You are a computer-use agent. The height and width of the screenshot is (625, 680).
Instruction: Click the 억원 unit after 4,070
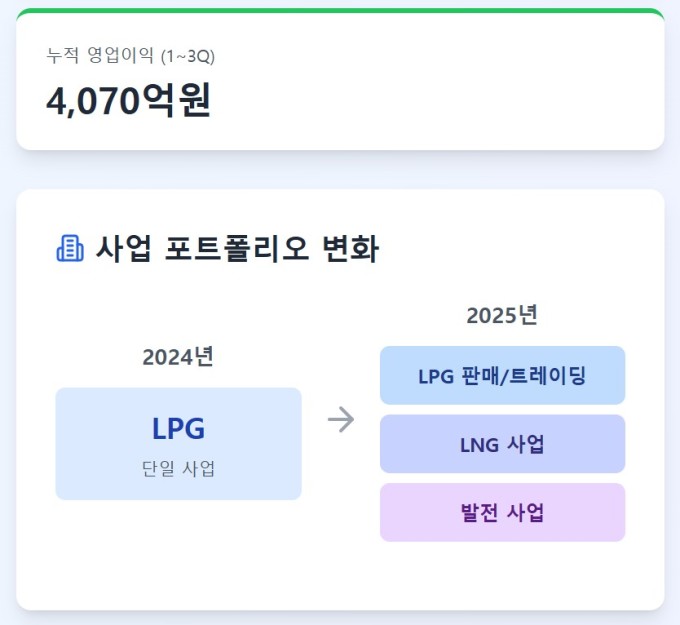pyautogui.click(x=176, y=101)
